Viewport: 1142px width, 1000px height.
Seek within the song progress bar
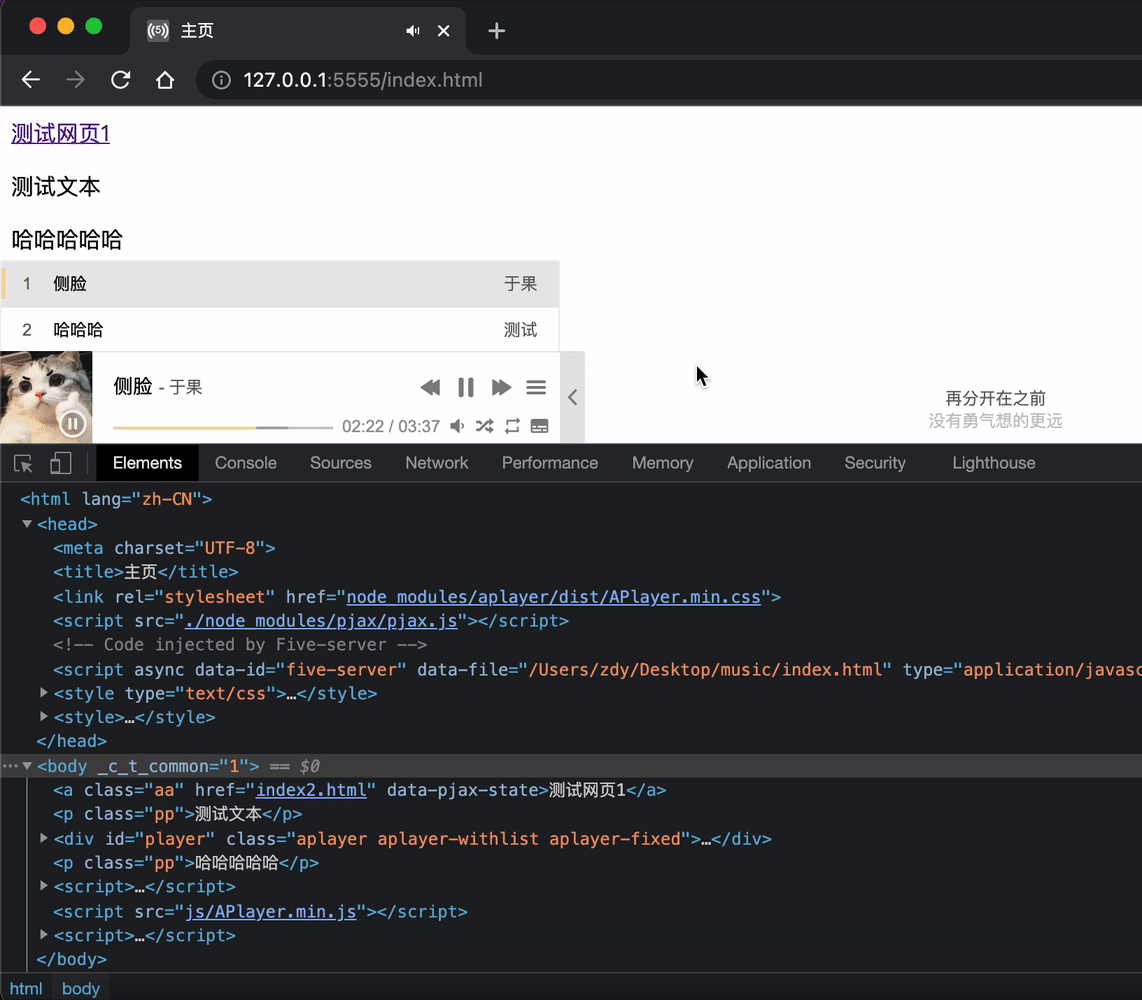pos(223,428)
